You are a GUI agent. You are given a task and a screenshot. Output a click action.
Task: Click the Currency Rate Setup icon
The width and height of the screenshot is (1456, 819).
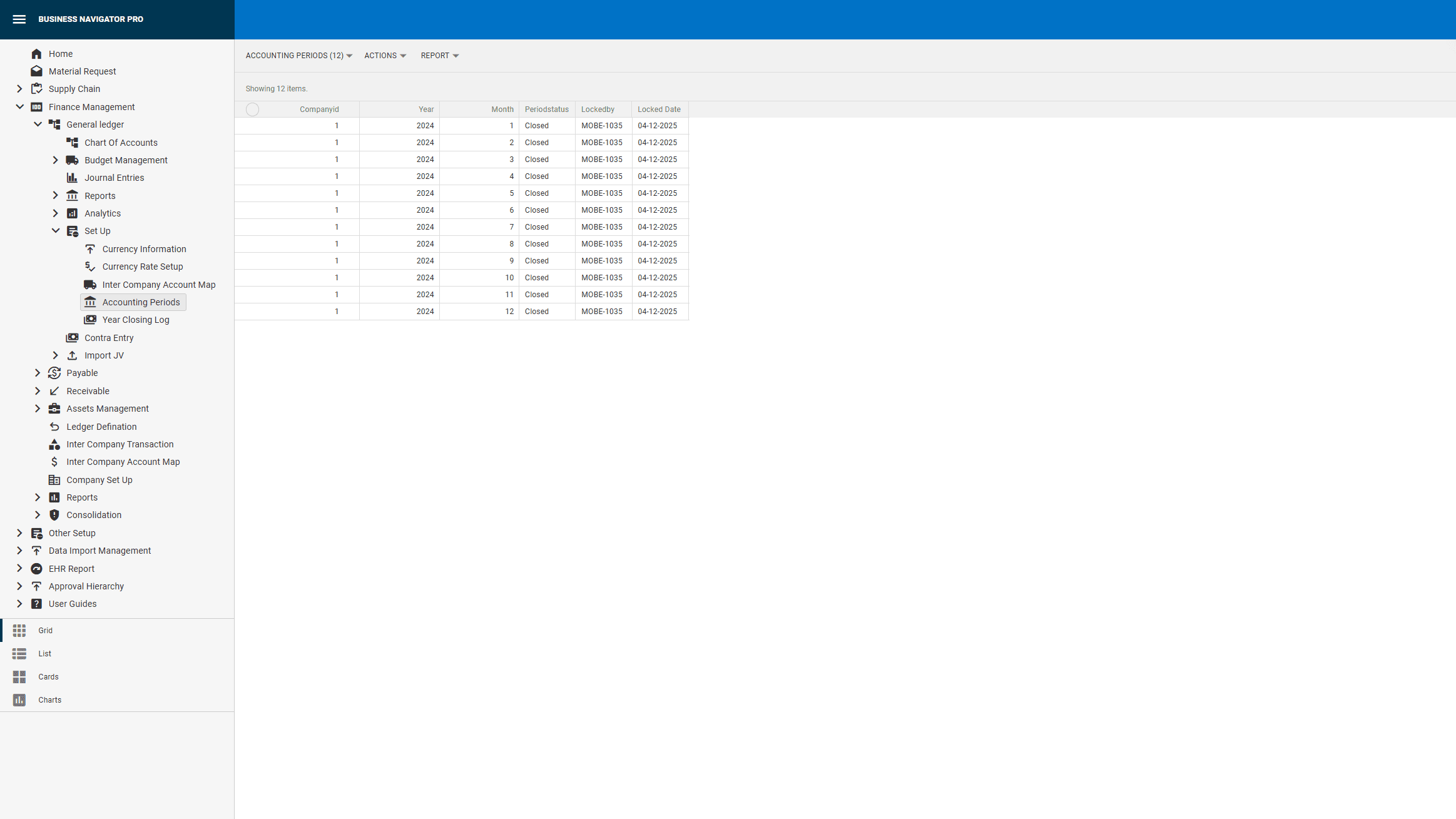[x=90, y=267]
